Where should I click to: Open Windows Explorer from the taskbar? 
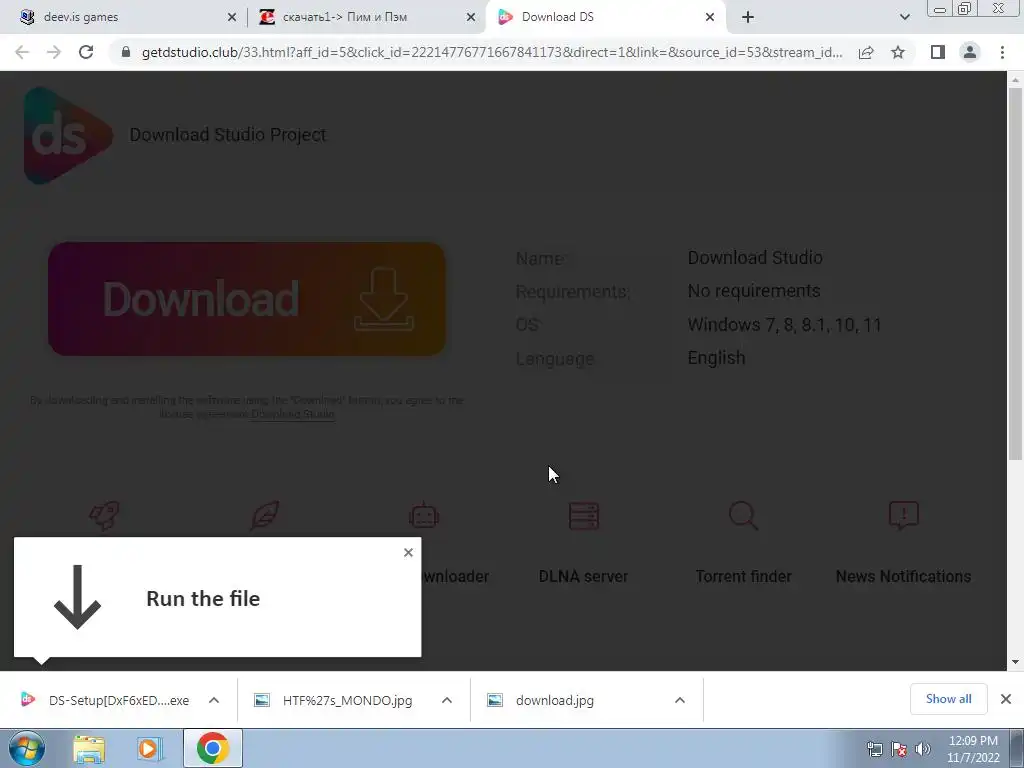click(x=89, y=748)
